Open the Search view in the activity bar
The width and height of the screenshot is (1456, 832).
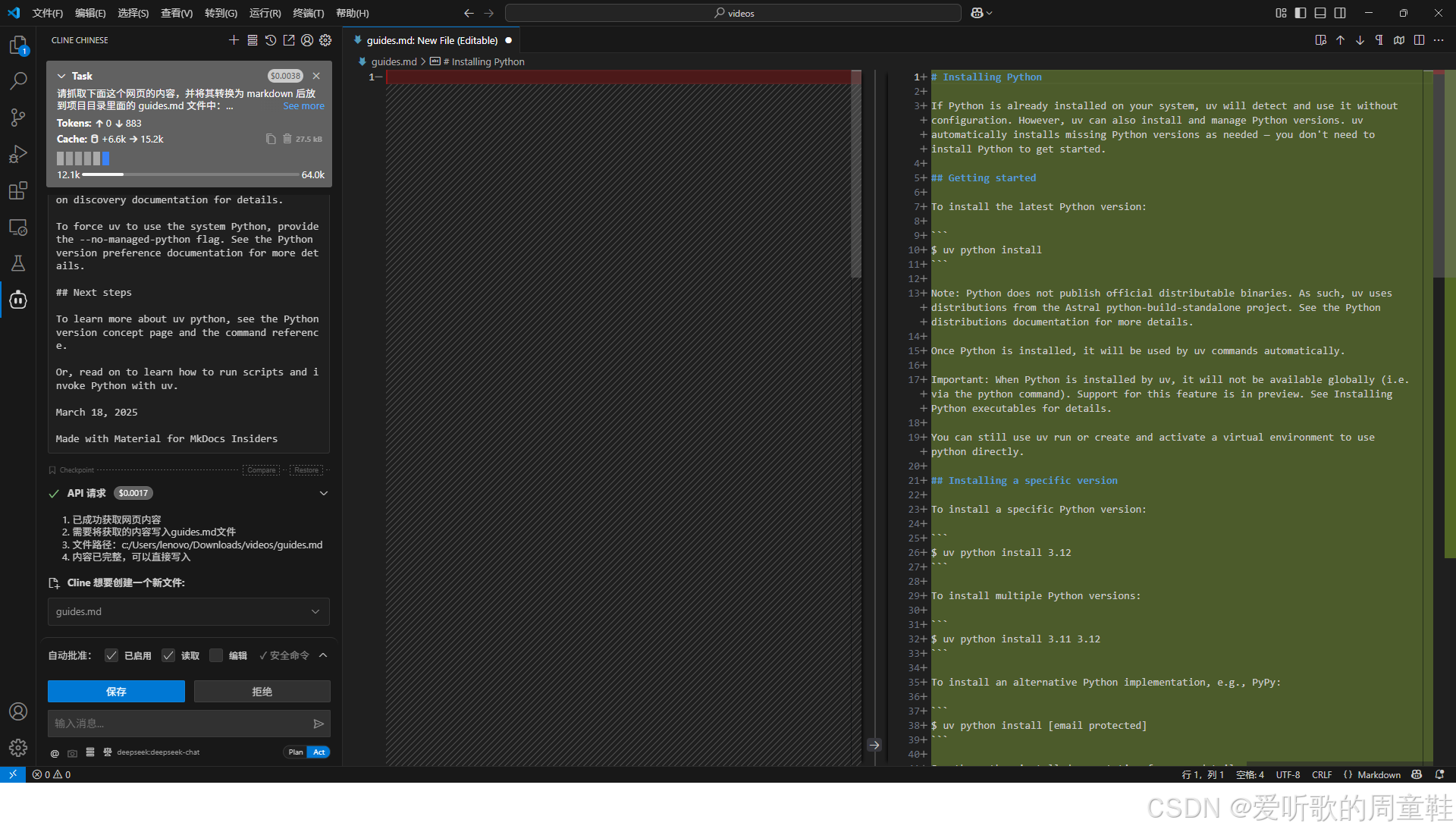(18, 80)
